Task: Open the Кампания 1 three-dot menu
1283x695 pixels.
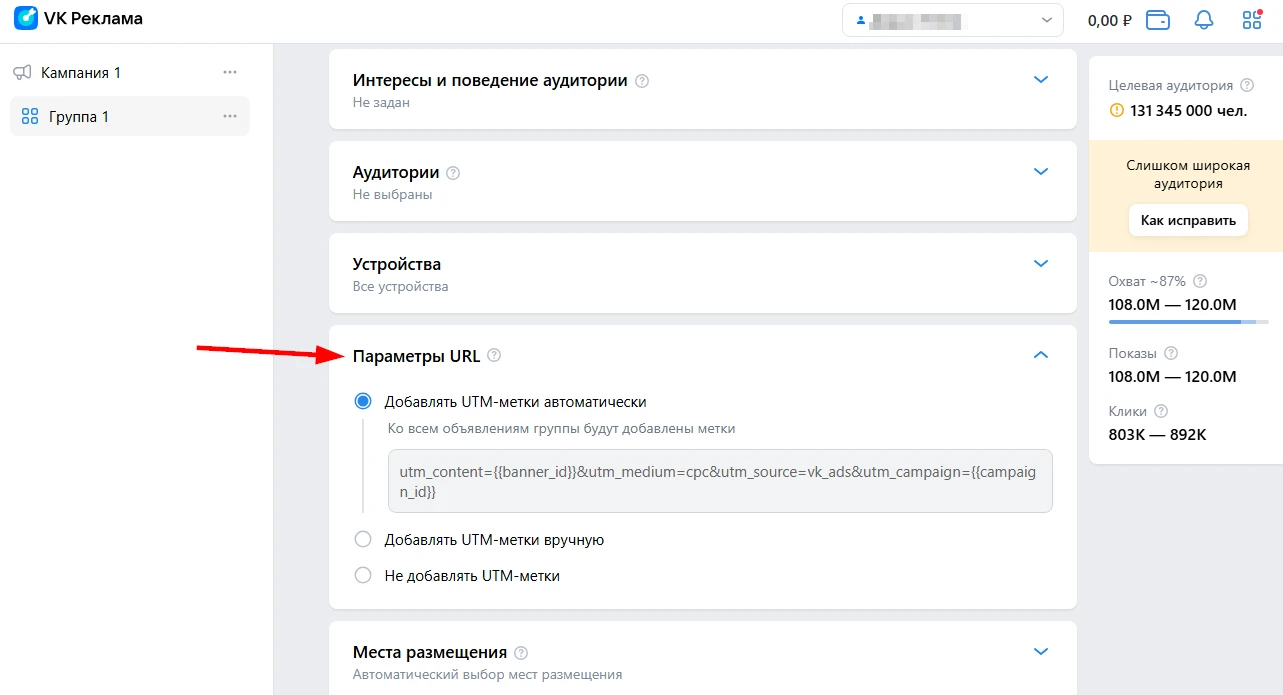Action: tap(230, 72)
